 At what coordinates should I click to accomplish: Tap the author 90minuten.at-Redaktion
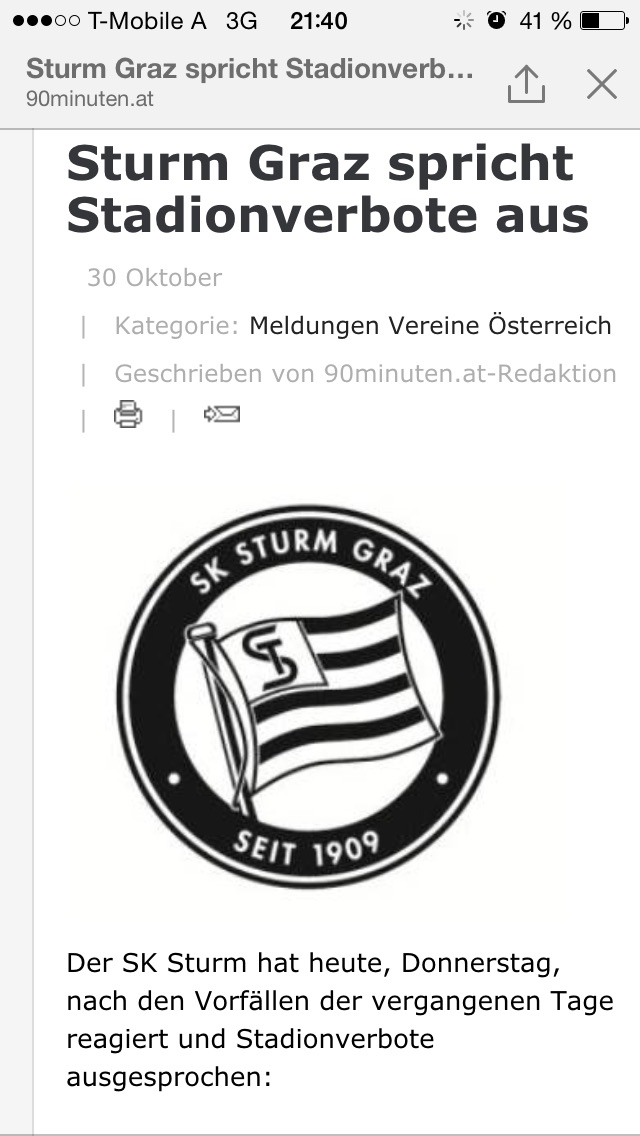[x=470, y=373]
